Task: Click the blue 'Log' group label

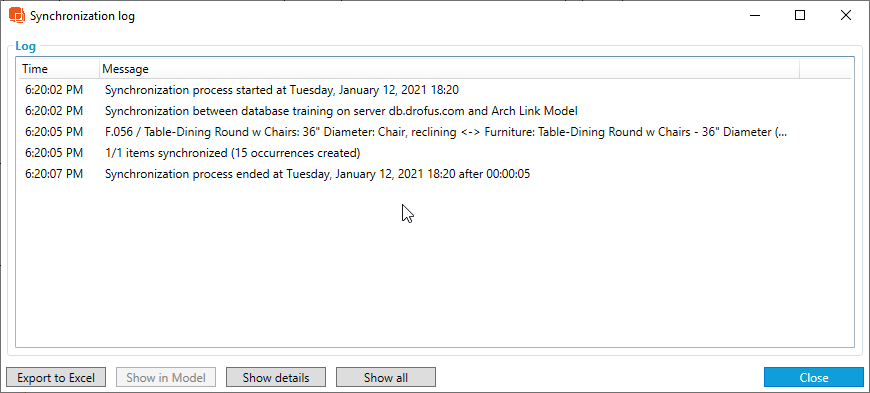Action: point(26,46)
